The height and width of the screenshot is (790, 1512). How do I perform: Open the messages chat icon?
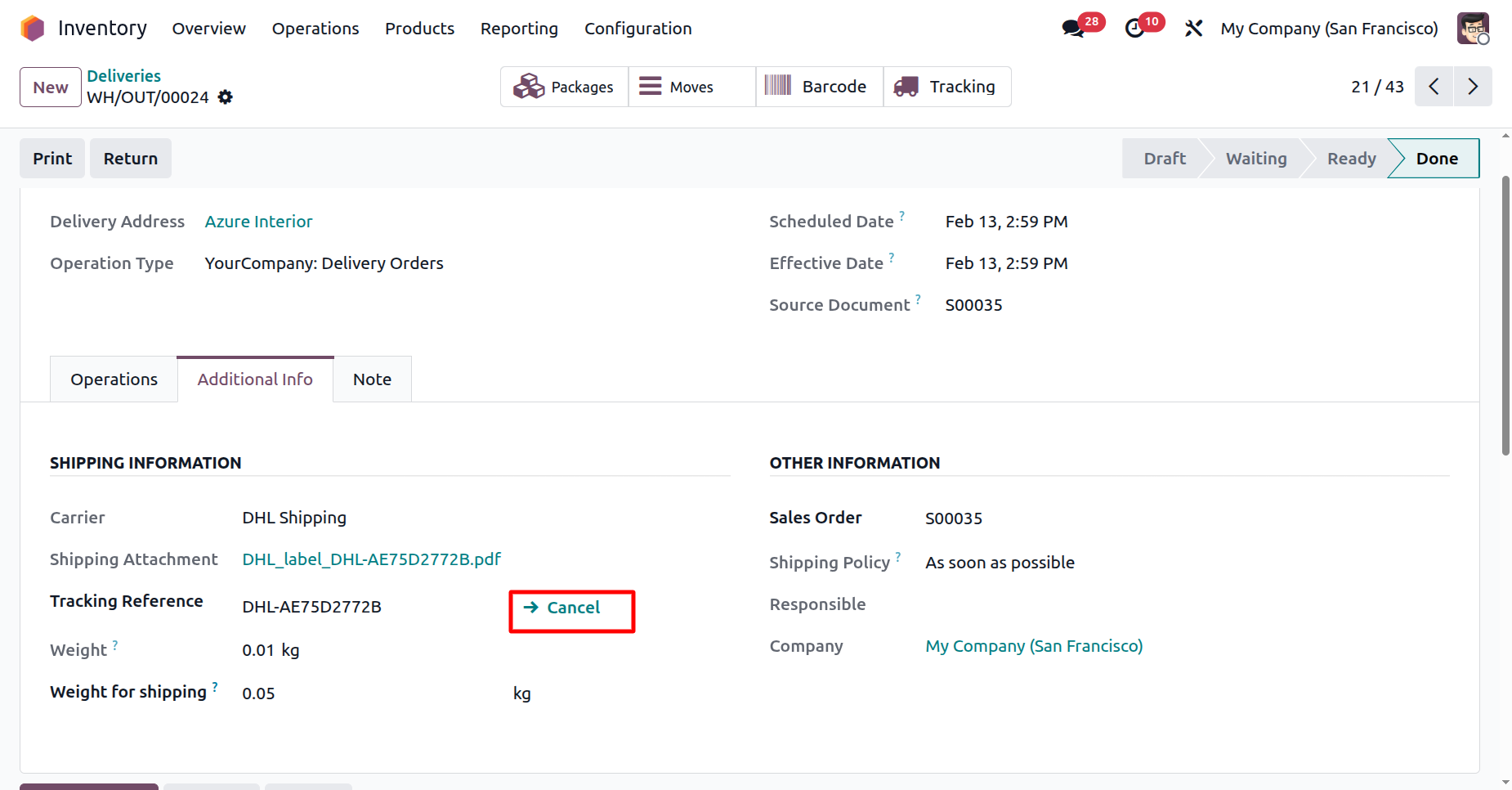tap(1072, 29)
